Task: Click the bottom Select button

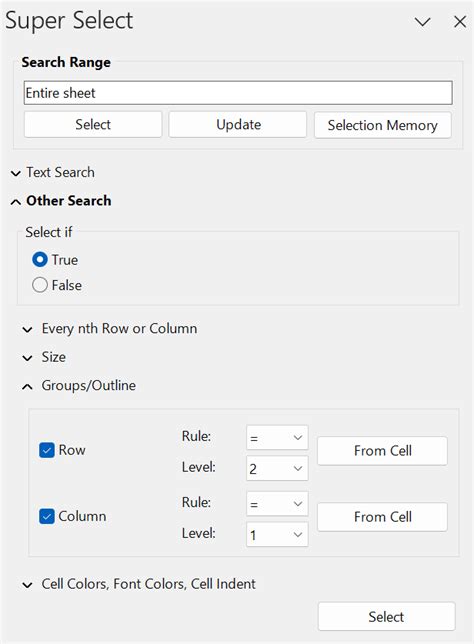Action: point(386,616)
